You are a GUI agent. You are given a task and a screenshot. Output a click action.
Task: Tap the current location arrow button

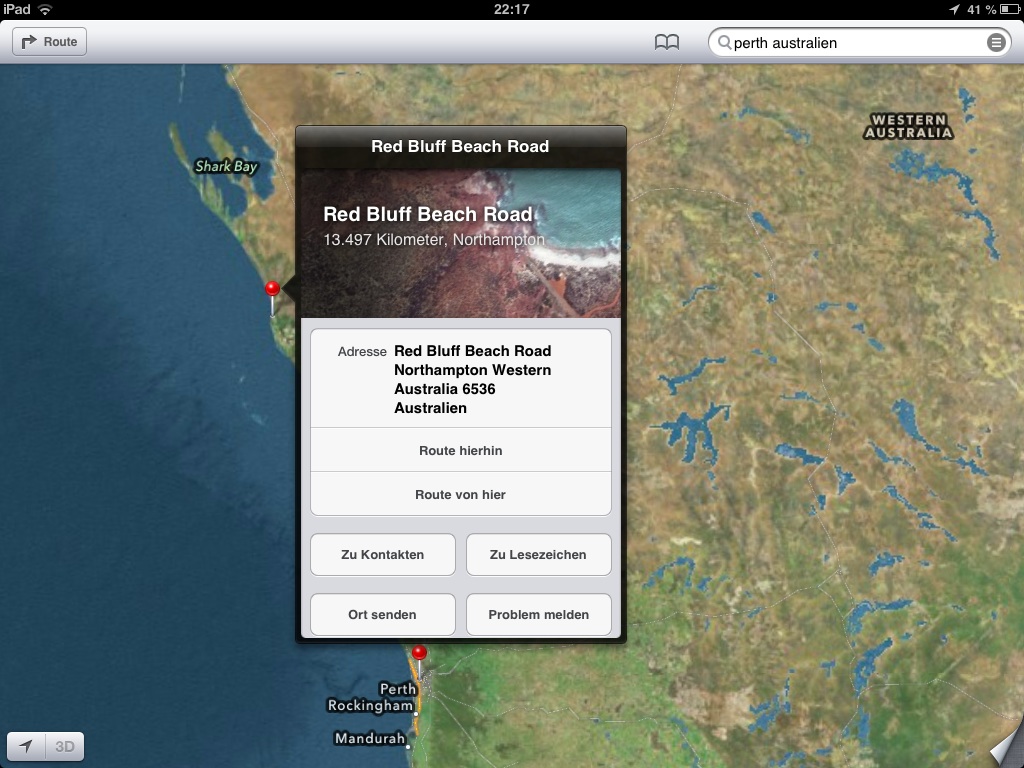26,746
